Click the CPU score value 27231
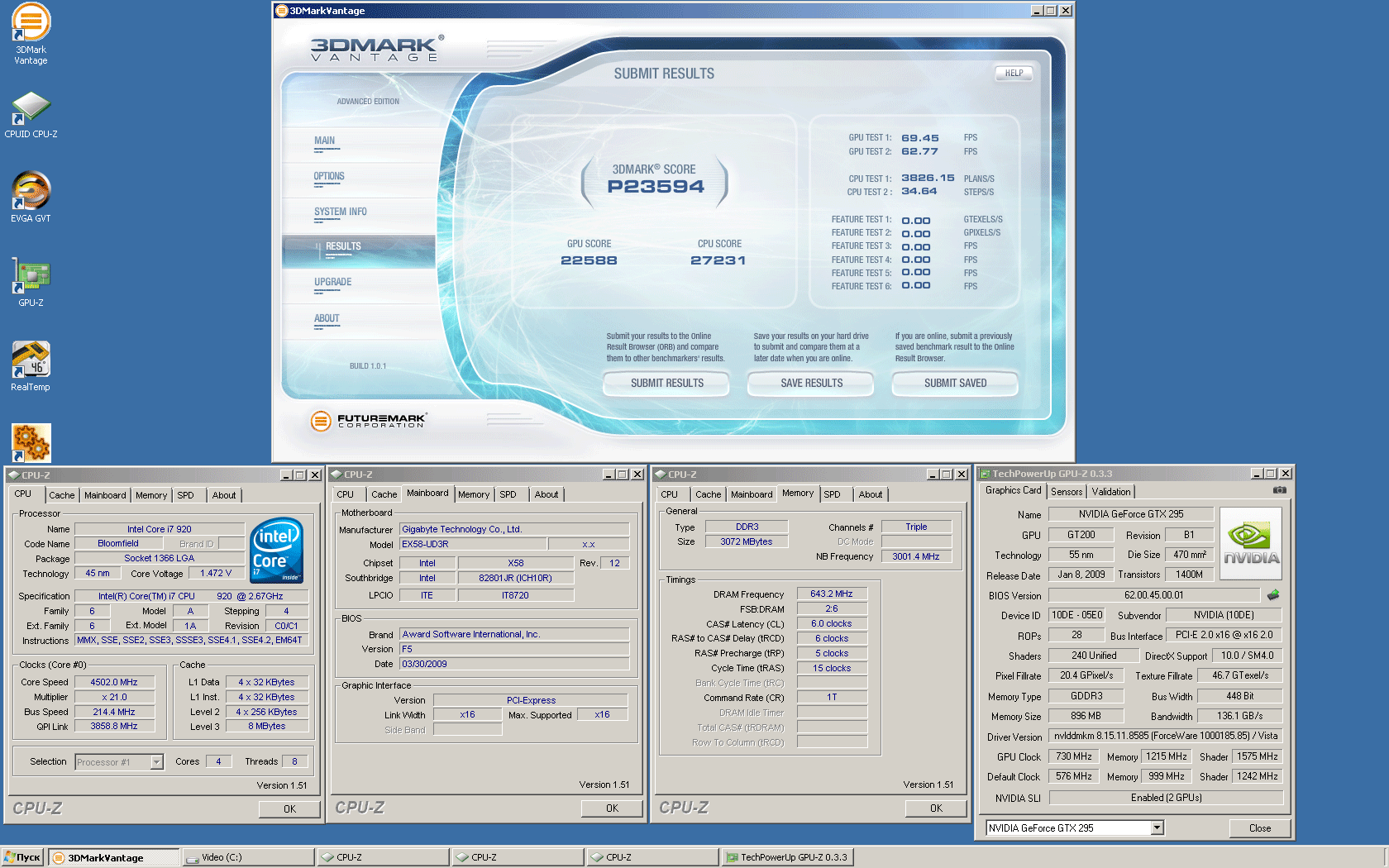Viewport: 1389px width, 868px height. [718, 260]
